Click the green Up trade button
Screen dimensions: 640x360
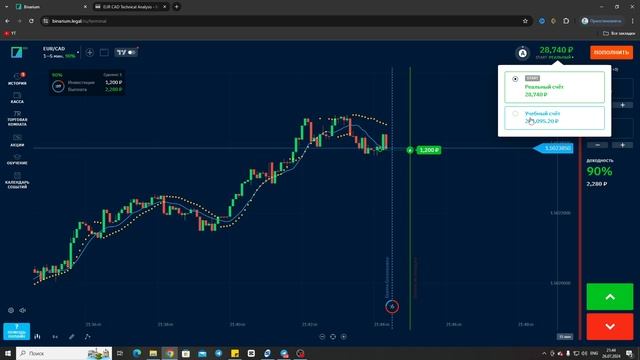(610, 297)
